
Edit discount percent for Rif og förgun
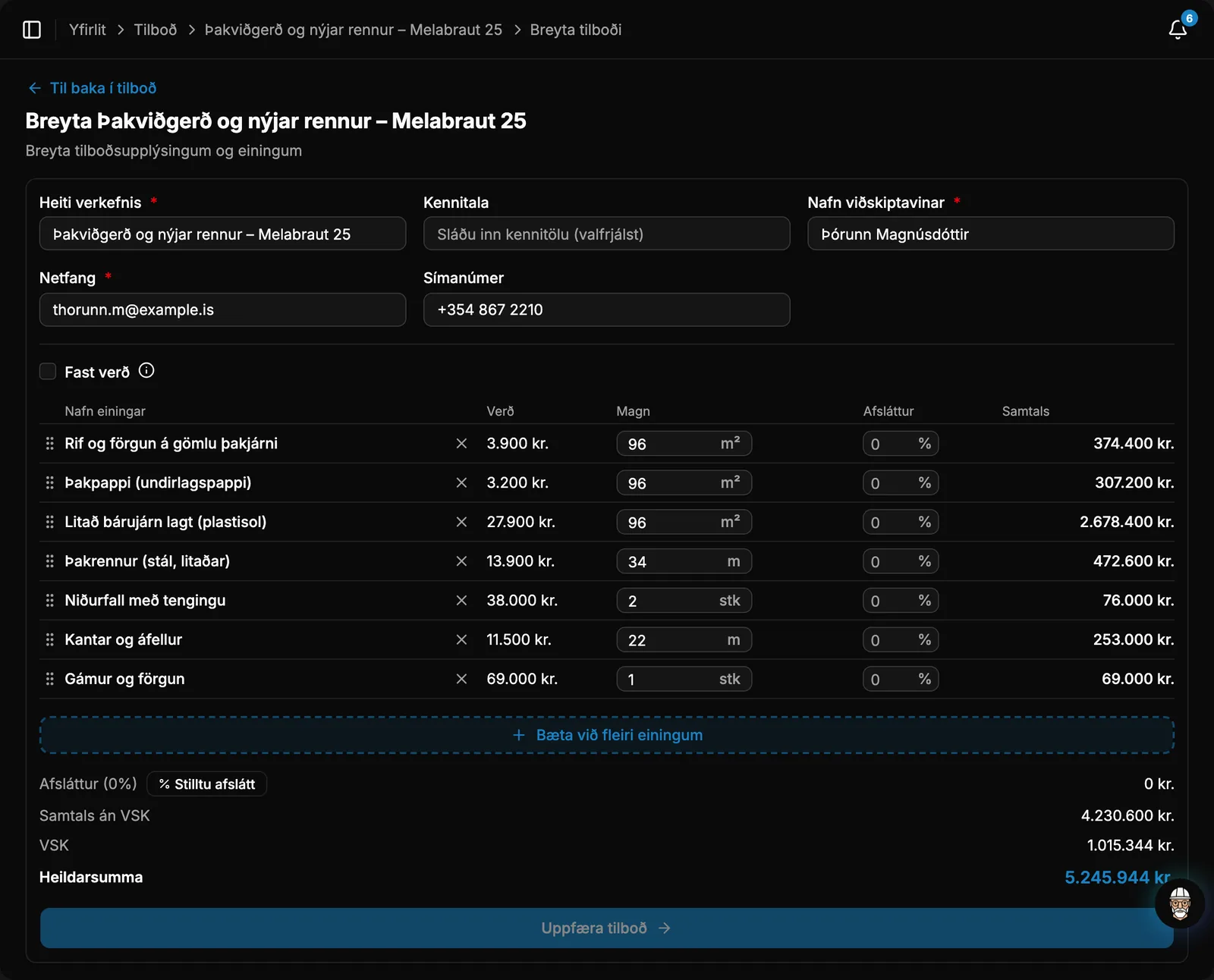901,444
